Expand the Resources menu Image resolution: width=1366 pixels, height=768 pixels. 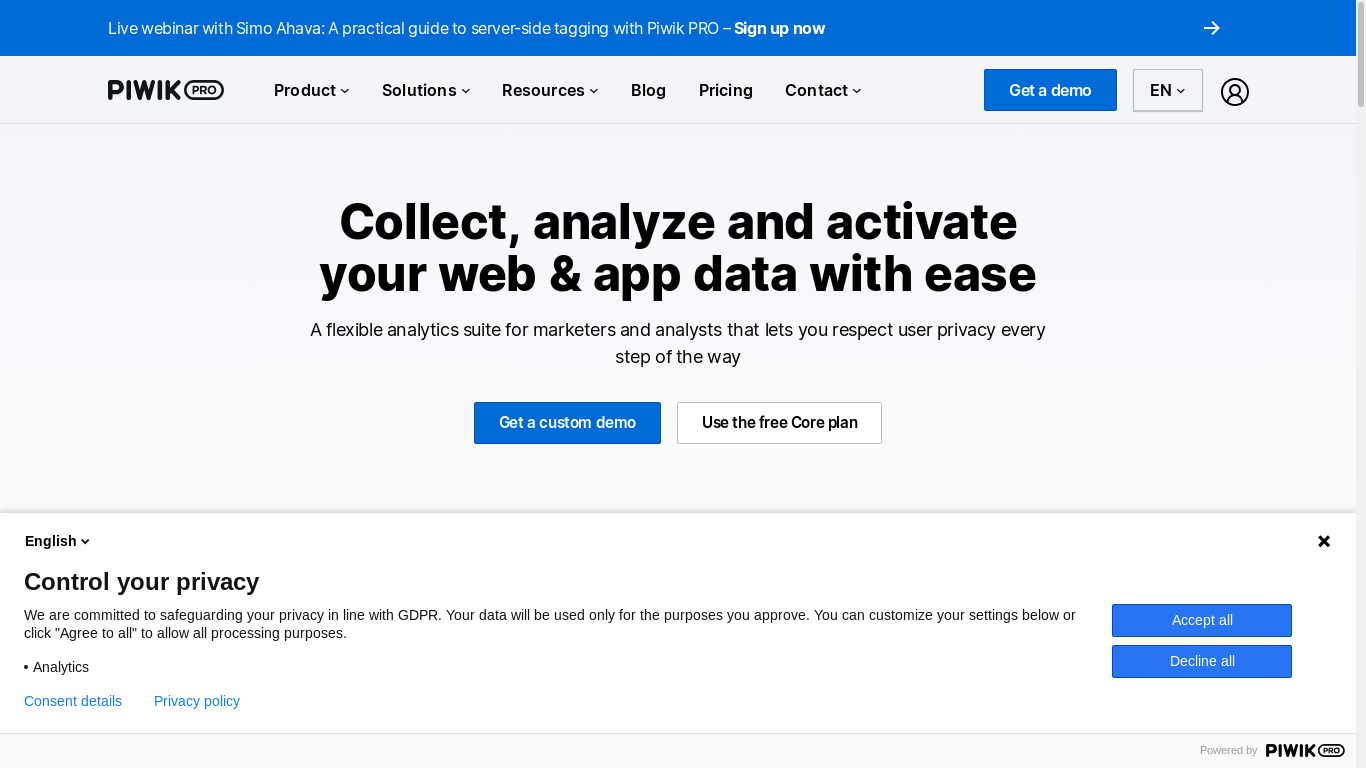(x=550, y=90)
